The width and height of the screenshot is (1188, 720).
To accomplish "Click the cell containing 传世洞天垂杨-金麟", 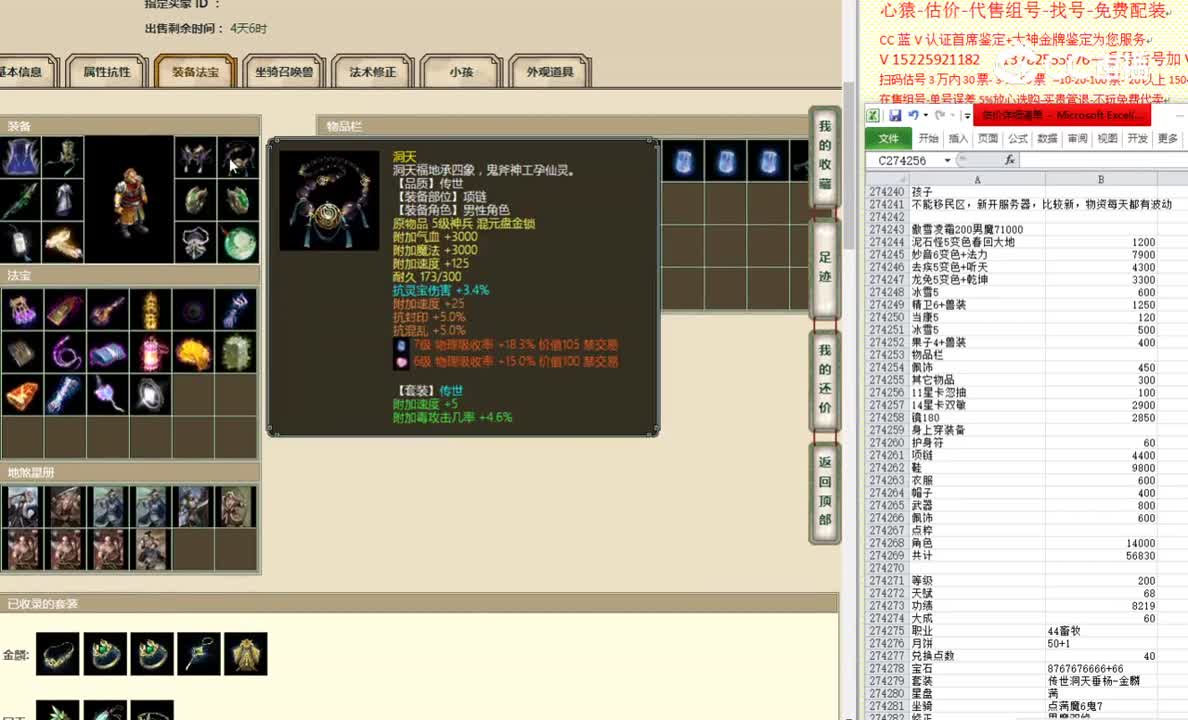I will [x=1102, y=681].
